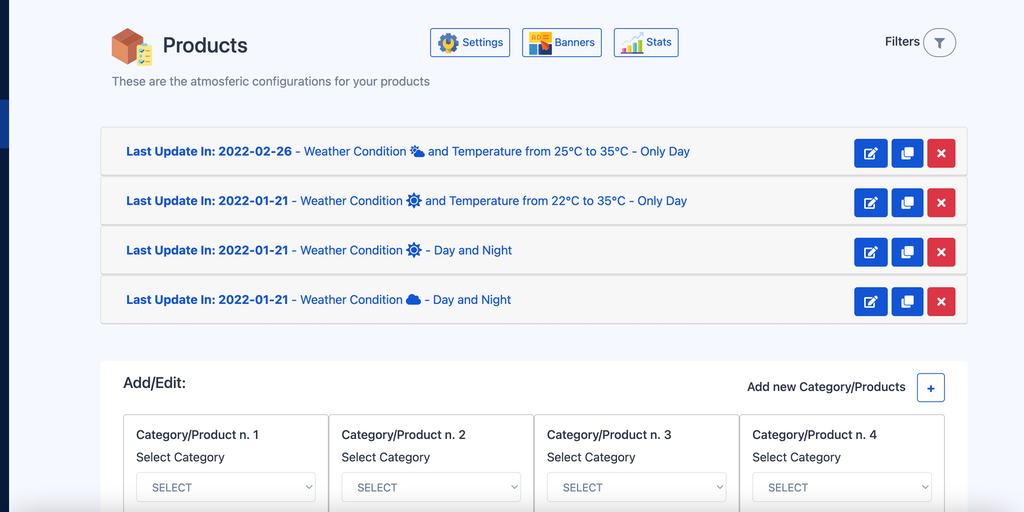View the Stats page

(x=646, y=43)
